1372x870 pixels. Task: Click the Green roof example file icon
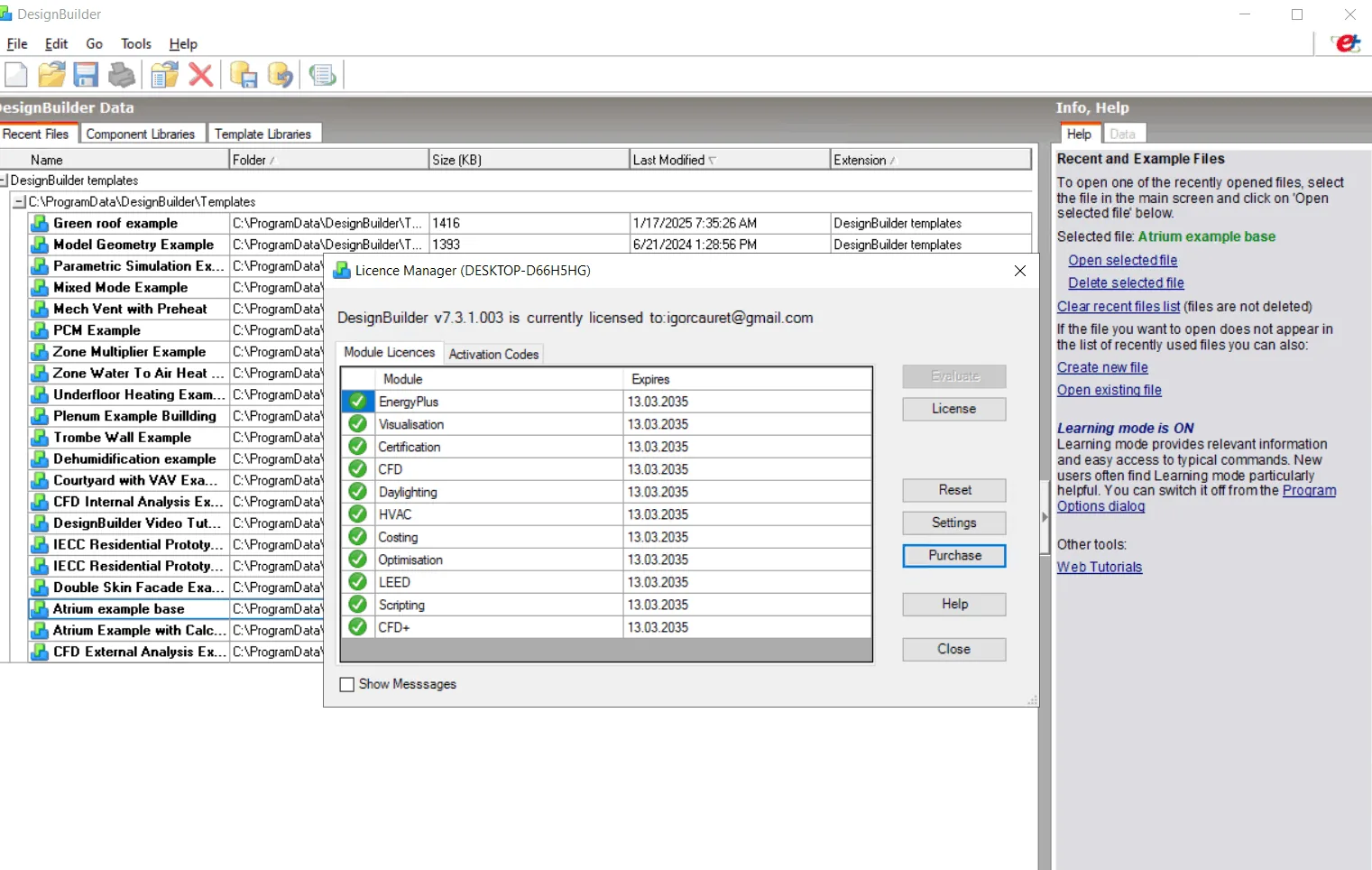[x=40, y=223]
